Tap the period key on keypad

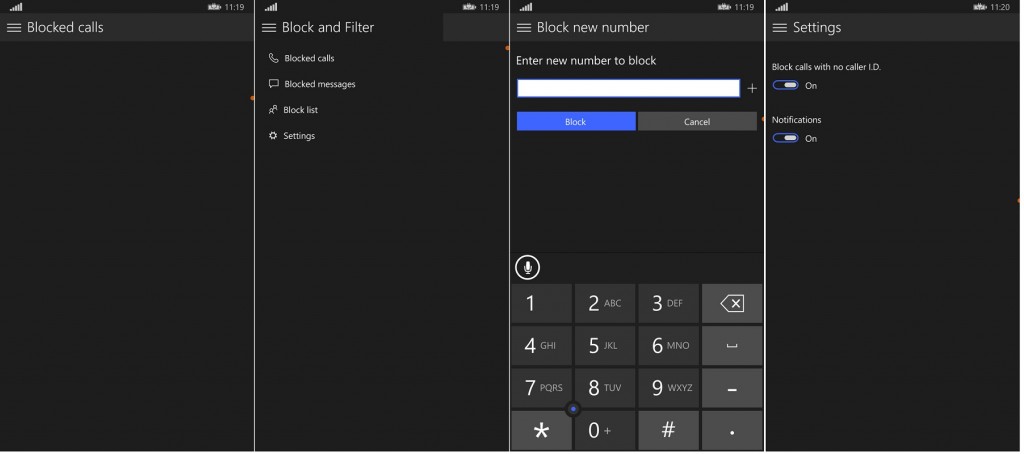point(732,430)
